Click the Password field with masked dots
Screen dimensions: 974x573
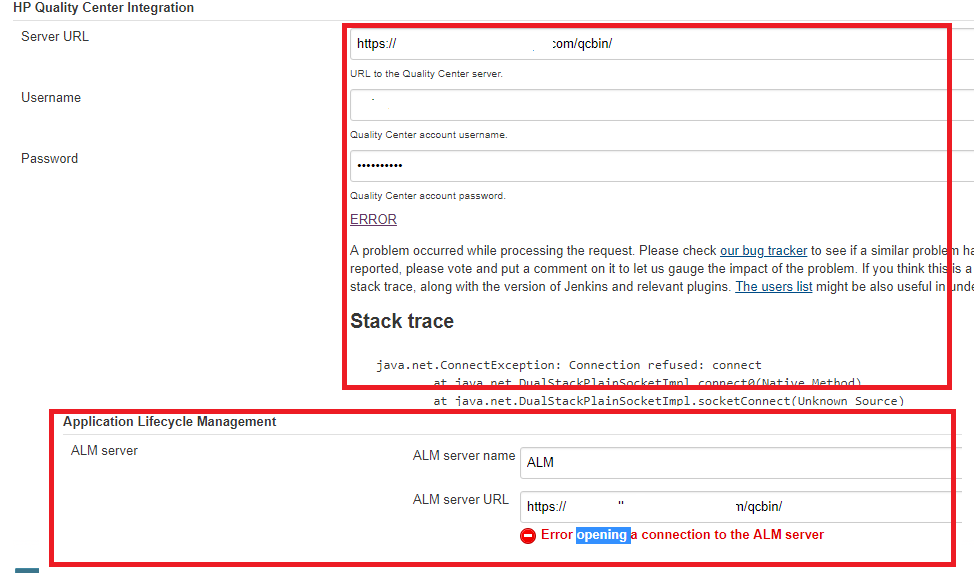pyautogui.click(x=660, y=165)
